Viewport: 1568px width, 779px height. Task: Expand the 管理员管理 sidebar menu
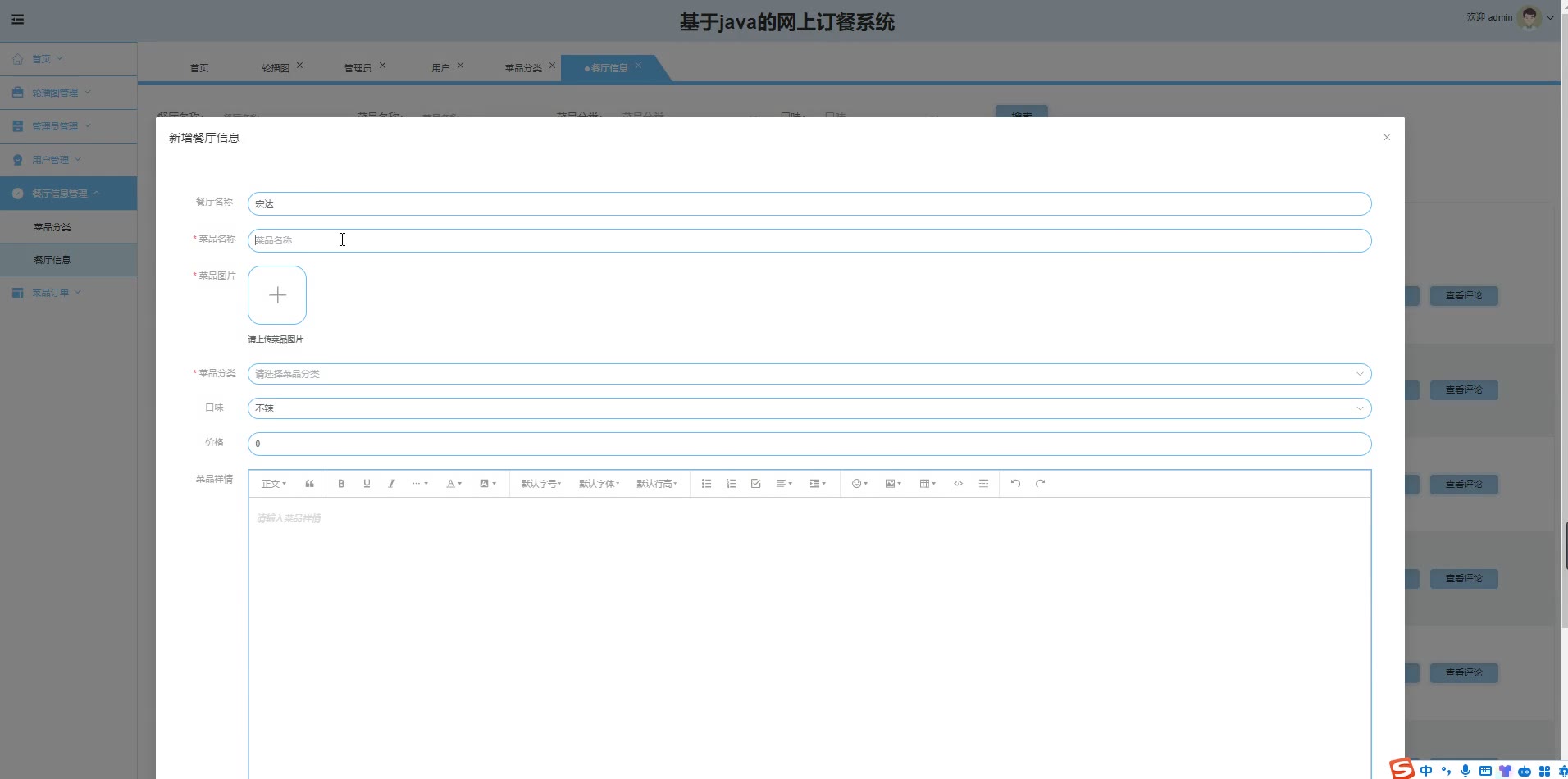pos(68,126)
